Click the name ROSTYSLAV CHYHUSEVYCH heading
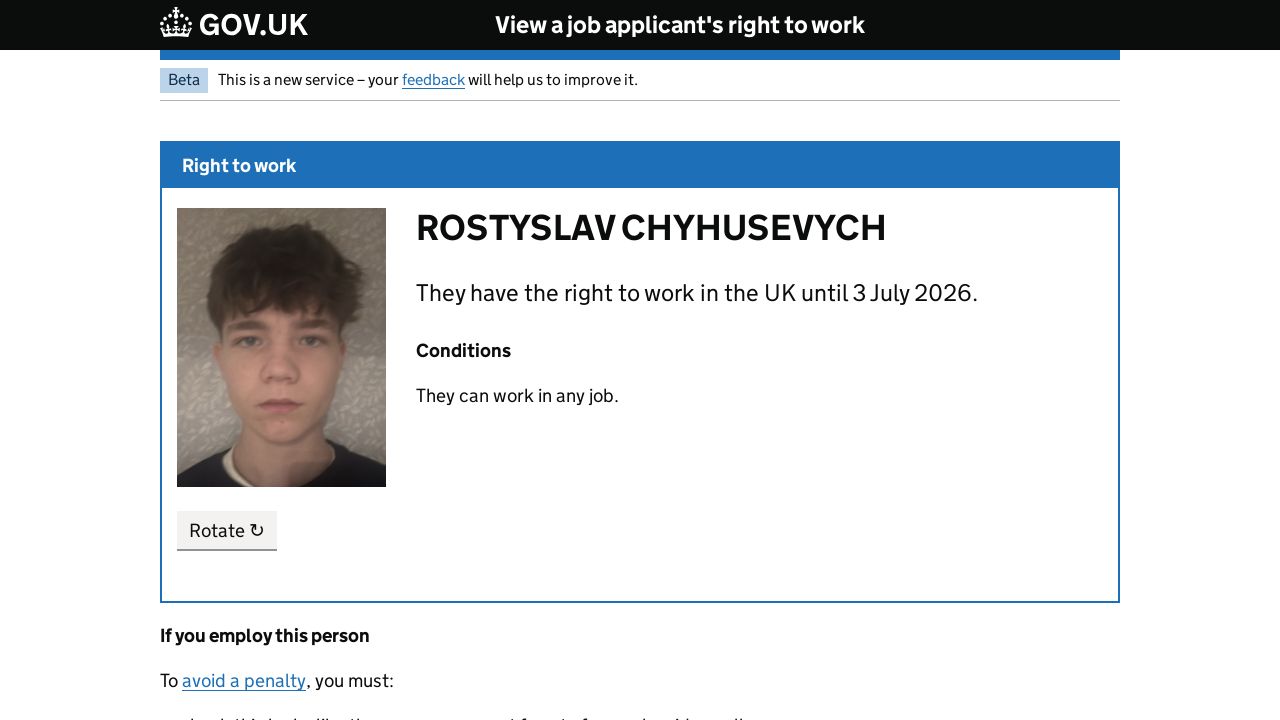Viewport: 1280px width, 720px height. click(x=650, y=228)
